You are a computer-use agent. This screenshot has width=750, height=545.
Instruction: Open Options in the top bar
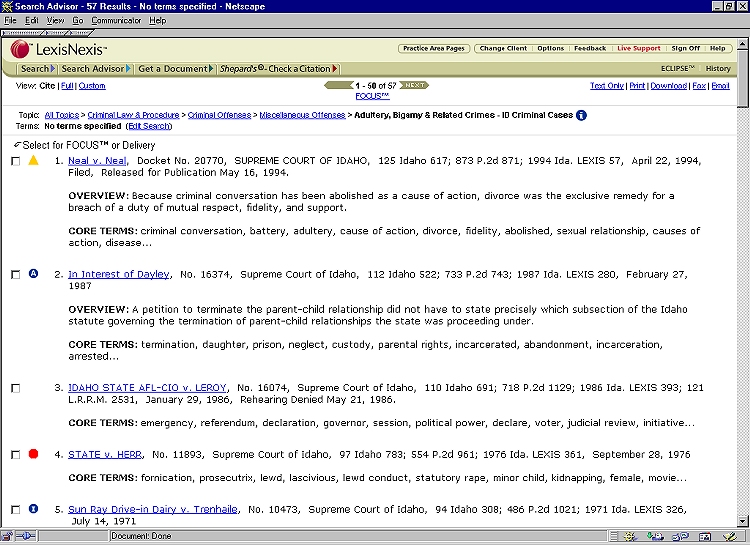pyautogui.click(x=551, y=48)
